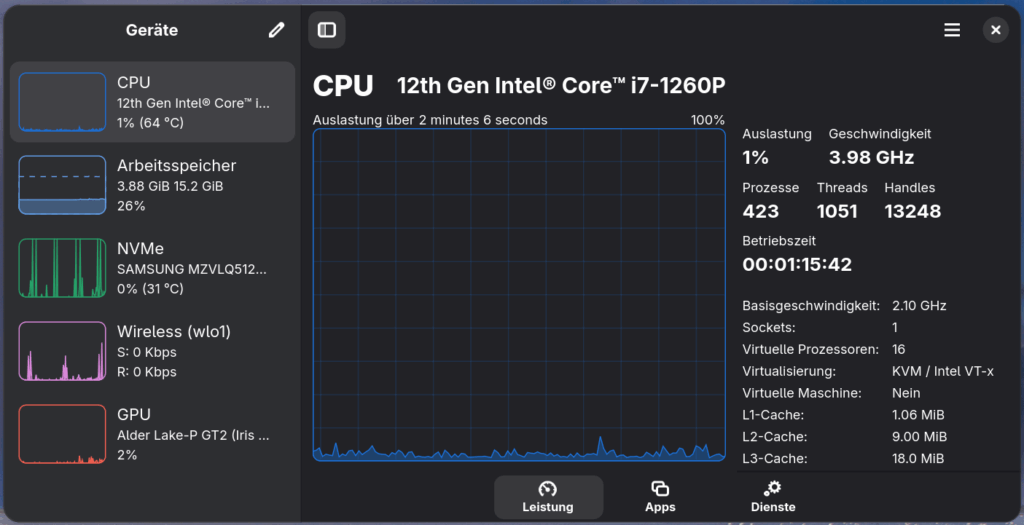Screen dimensions: 1024x525
Task: Switch to the Apps tab
Action: [660, 497]
